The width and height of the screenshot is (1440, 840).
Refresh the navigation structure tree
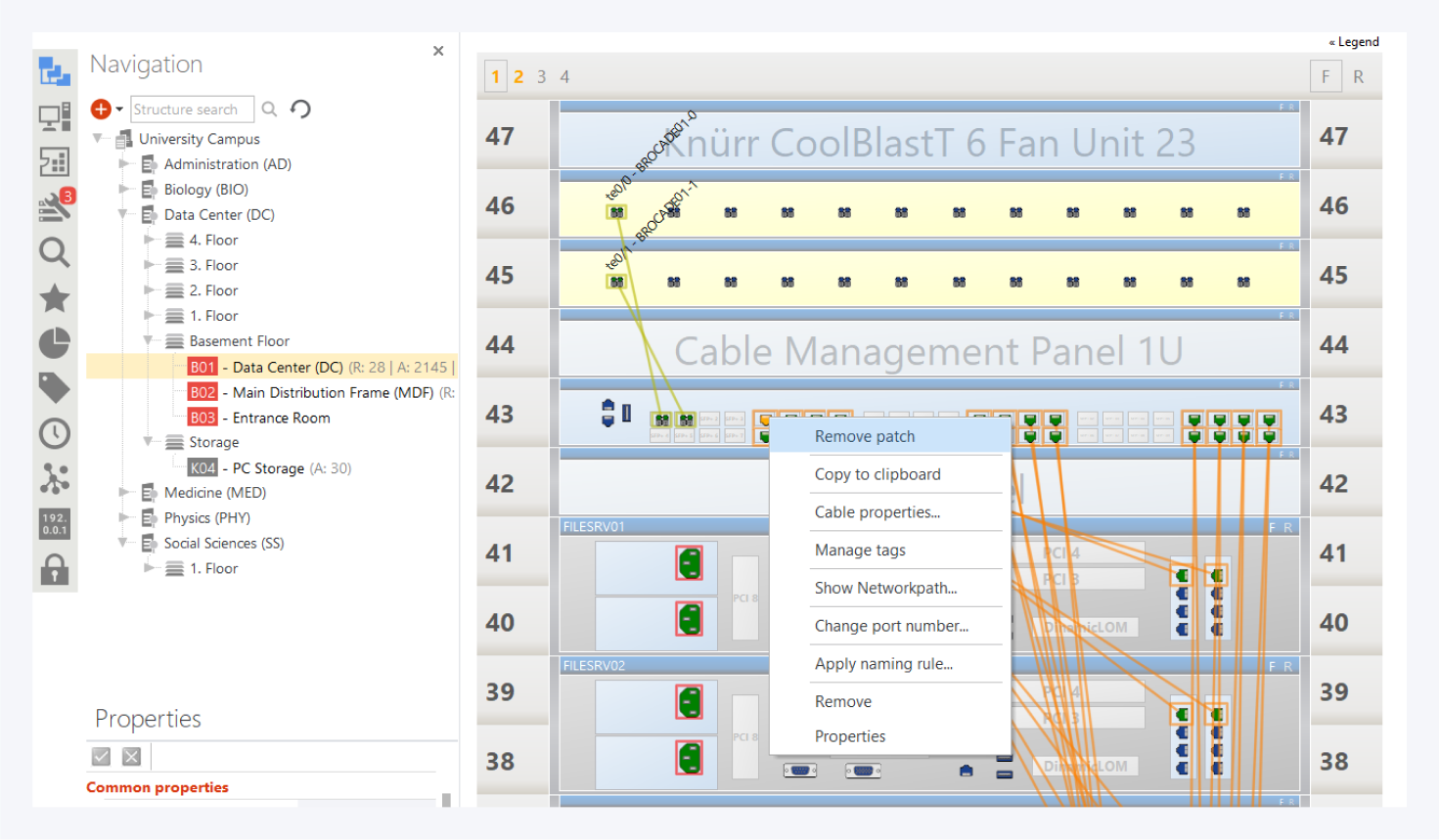(x=301, y=110)
